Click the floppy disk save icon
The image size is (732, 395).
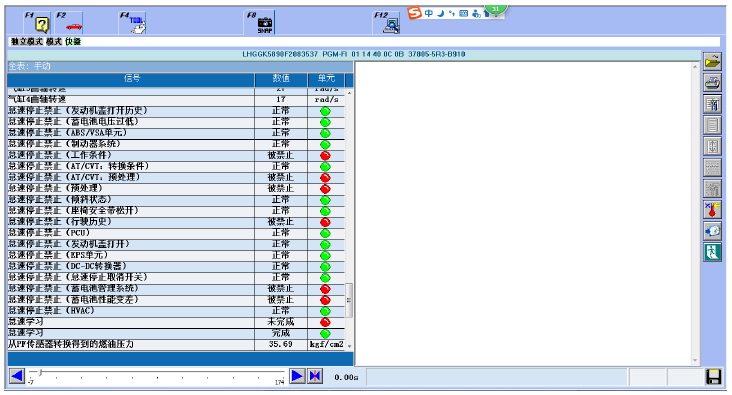pyautogui.click(x=713, y=376)
